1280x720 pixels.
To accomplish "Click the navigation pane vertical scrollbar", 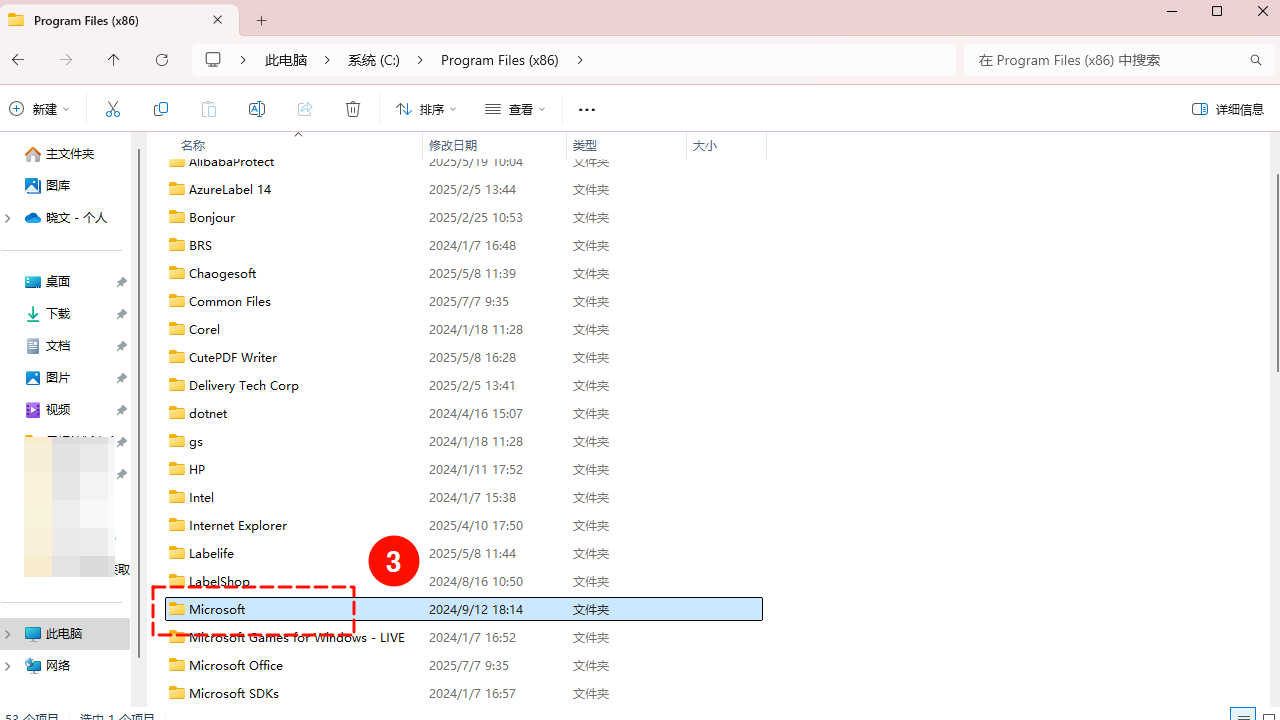I will pos(139,403).
